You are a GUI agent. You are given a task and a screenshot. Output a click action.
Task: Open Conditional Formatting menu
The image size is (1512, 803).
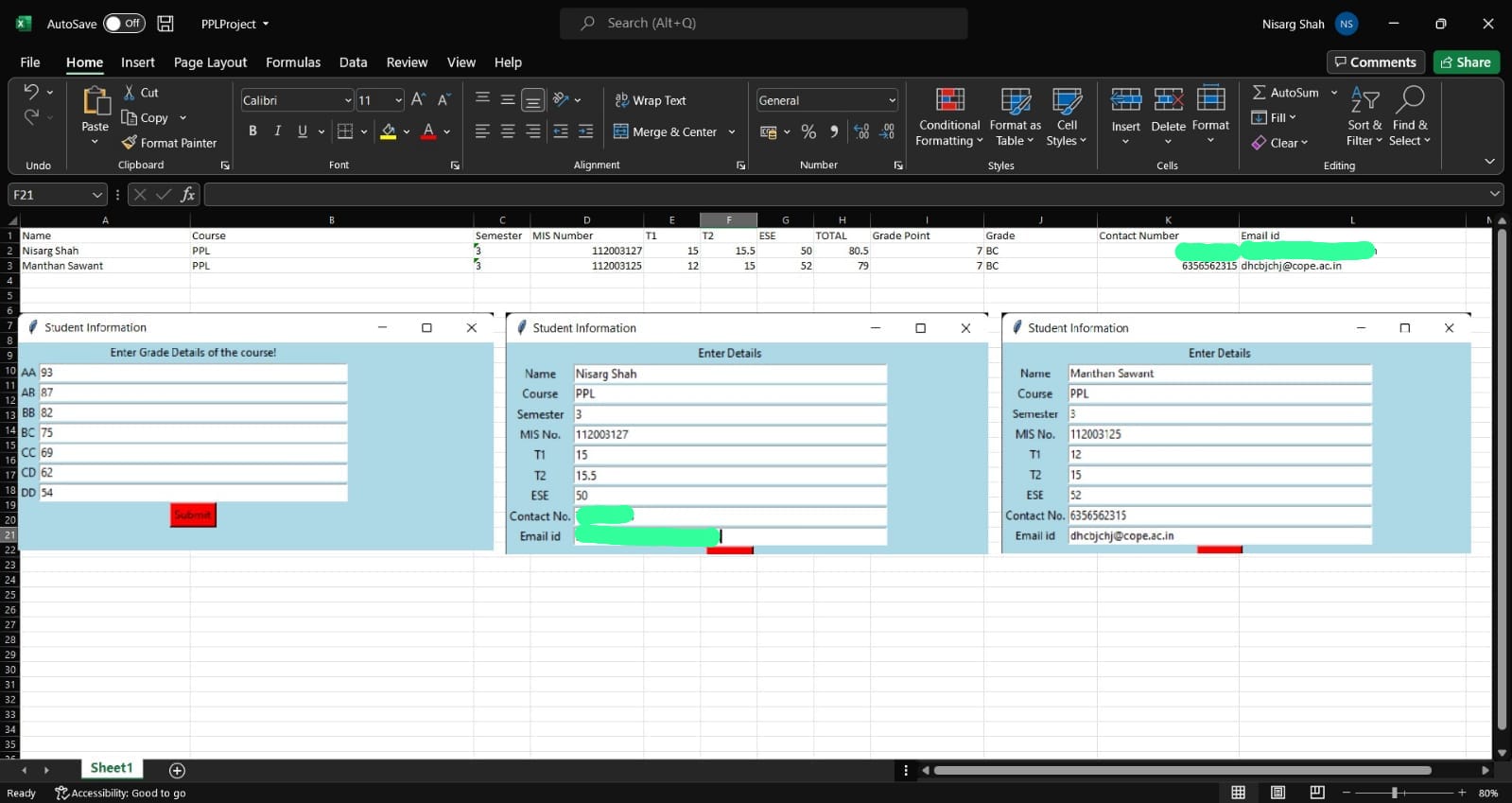pos(949,116)
